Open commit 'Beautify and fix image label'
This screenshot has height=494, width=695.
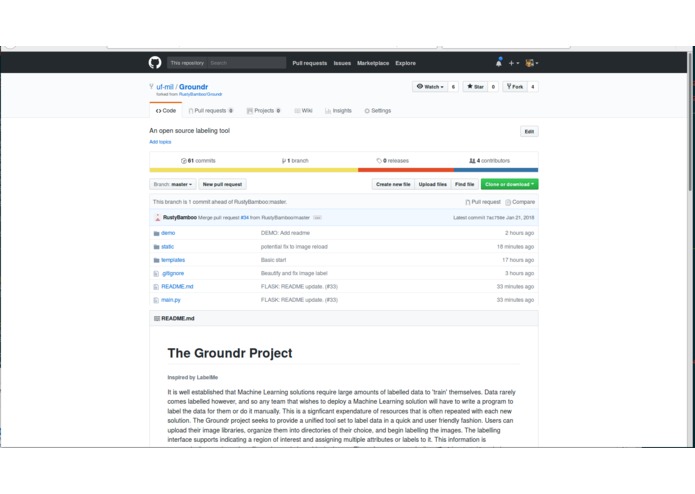tap(294, 273)
